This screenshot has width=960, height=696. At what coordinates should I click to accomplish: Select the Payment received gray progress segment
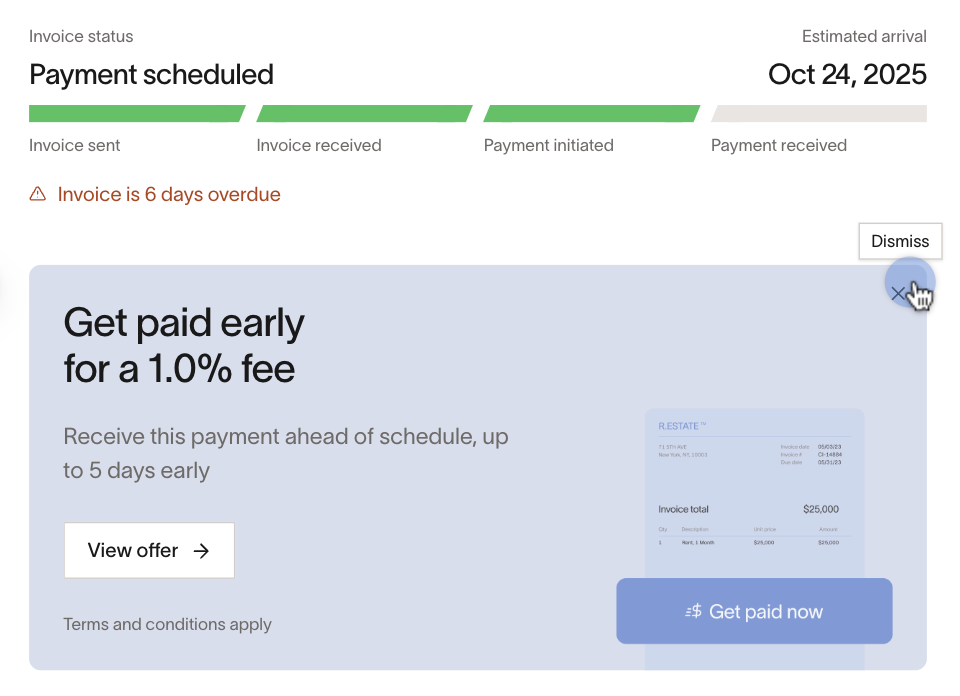point(818,113)
